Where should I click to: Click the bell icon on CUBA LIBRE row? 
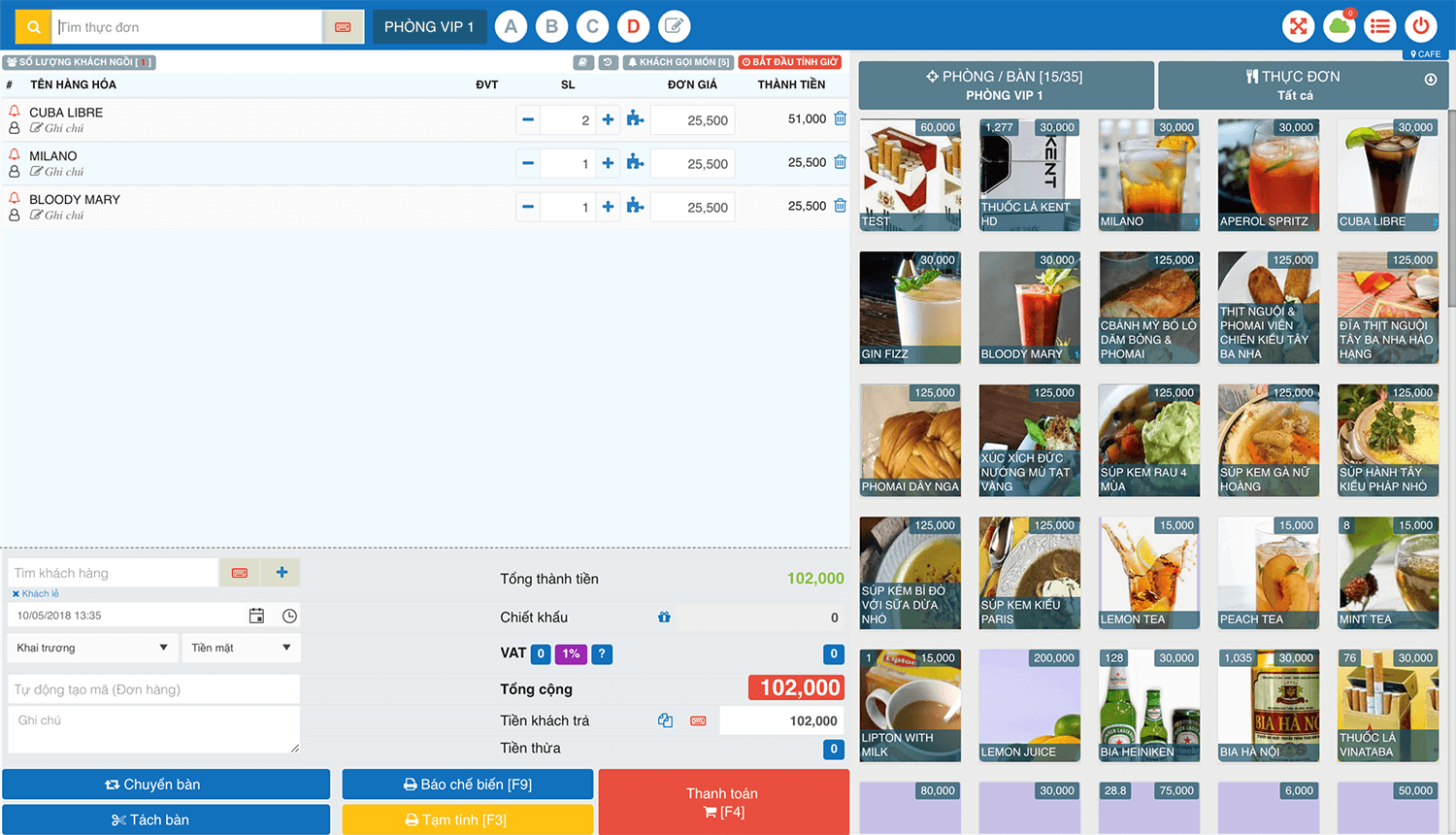15,112
